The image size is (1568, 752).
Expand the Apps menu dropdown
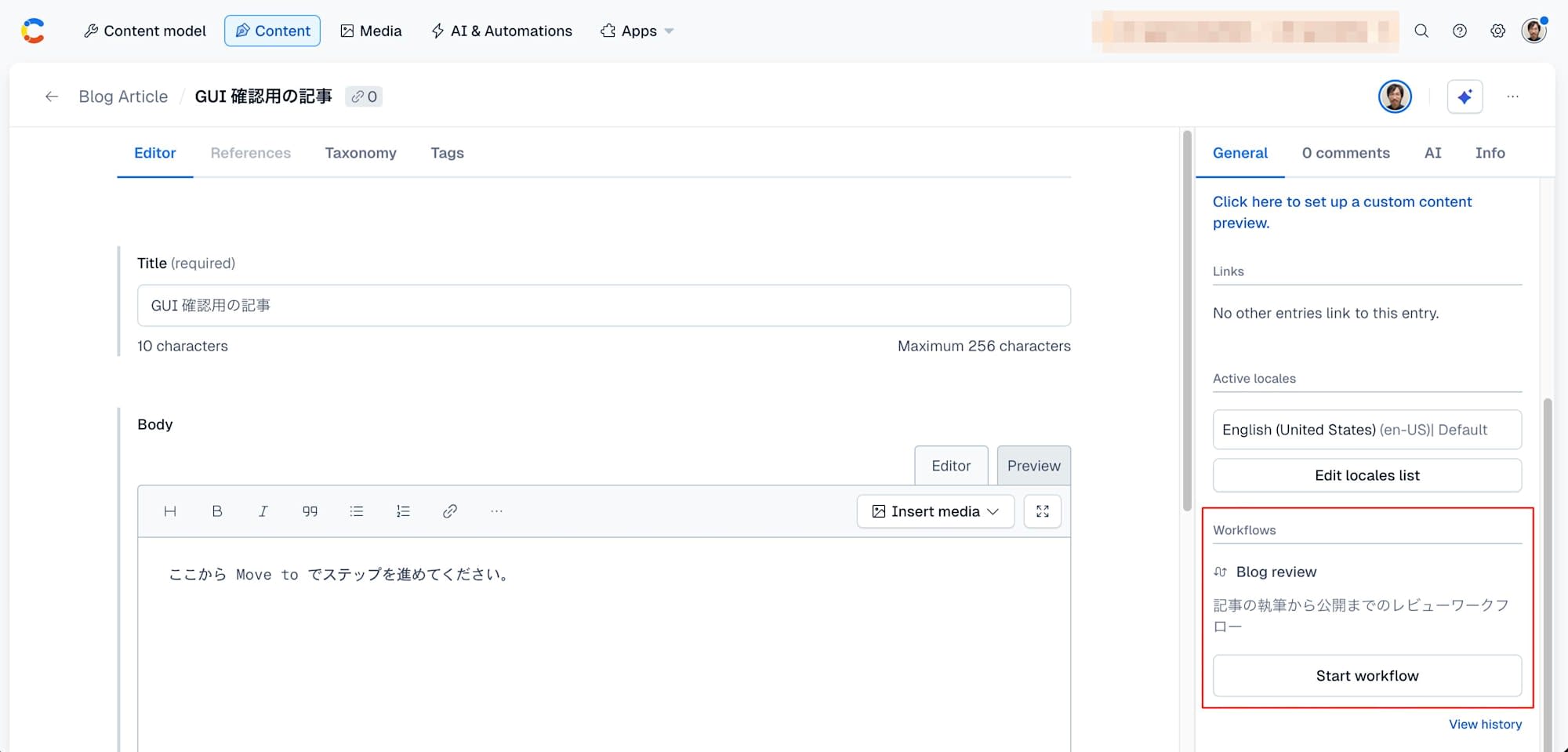(x=637, y=31)
